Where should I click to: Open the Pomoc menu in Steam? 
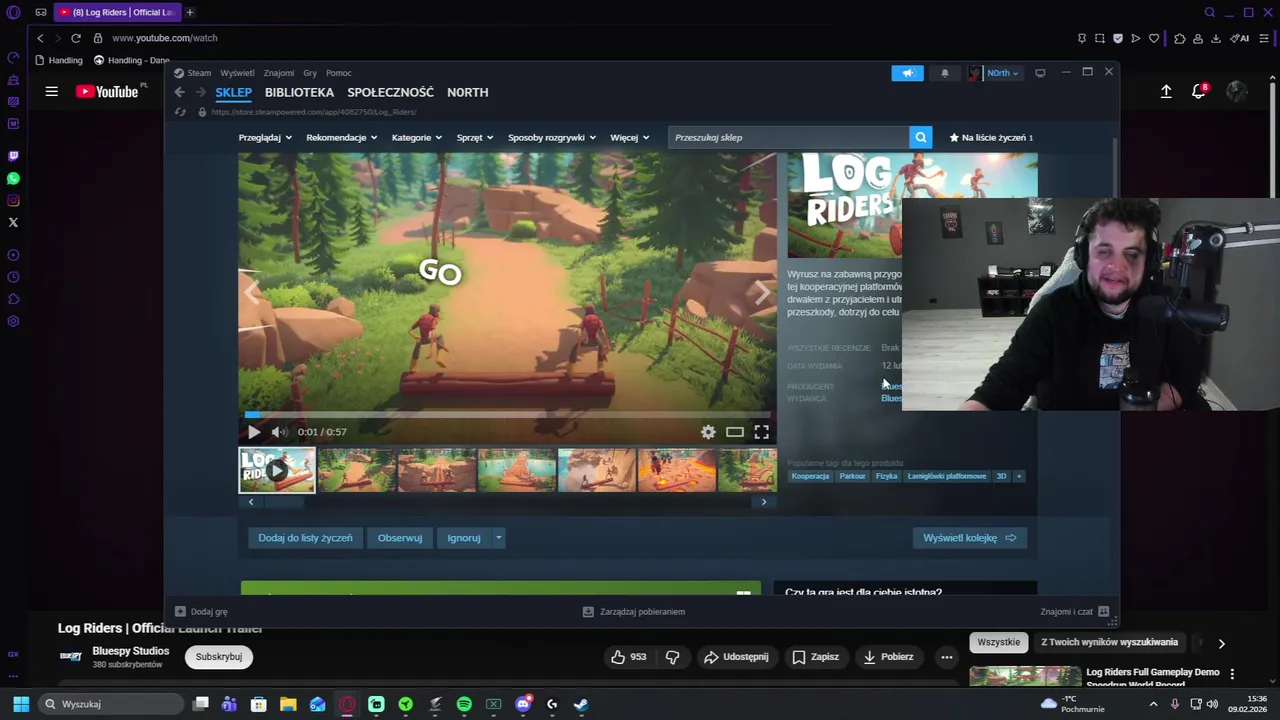pyautogui.click(x=339, y=73)
